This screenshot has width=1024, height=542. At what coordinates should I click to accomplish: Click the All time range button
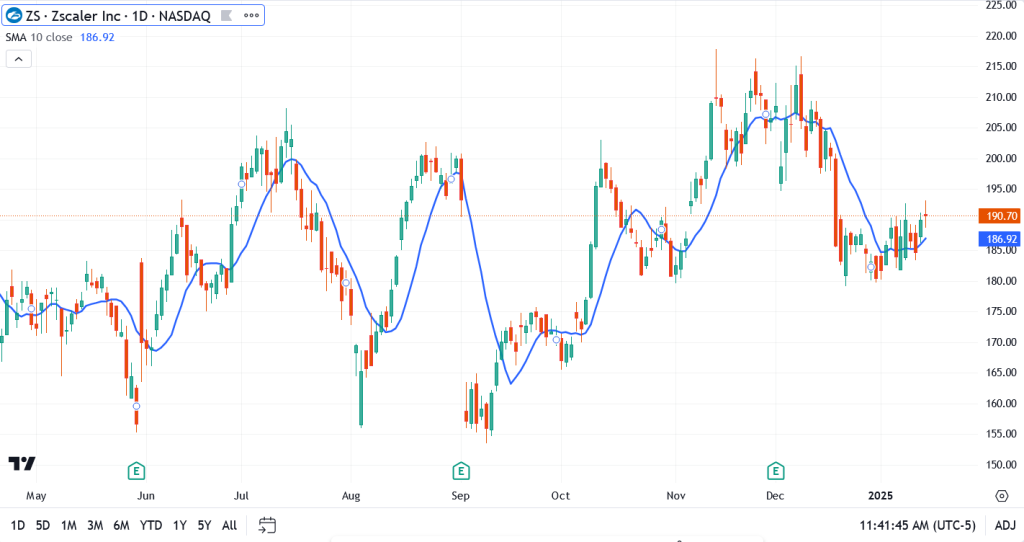(x=229, y=525)
